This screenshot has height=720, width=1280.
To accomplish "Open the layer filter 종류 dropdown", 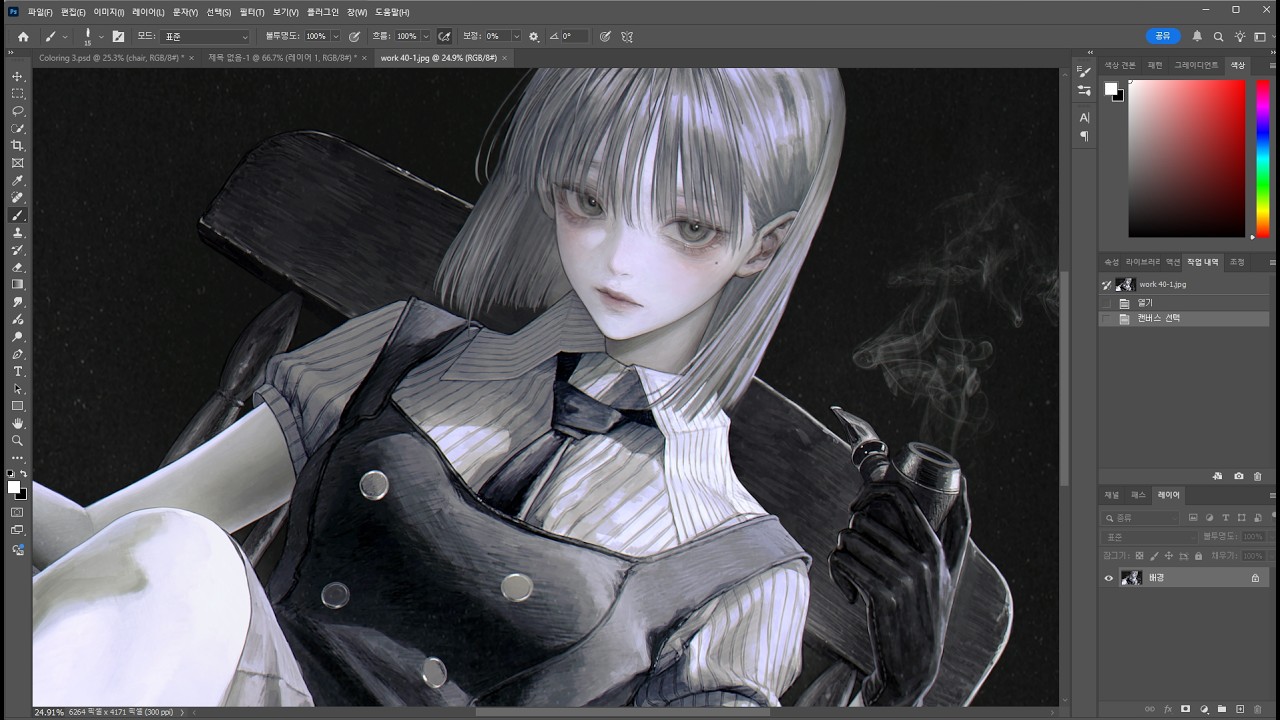I will pyautogui.click(x=1141, y=518).
